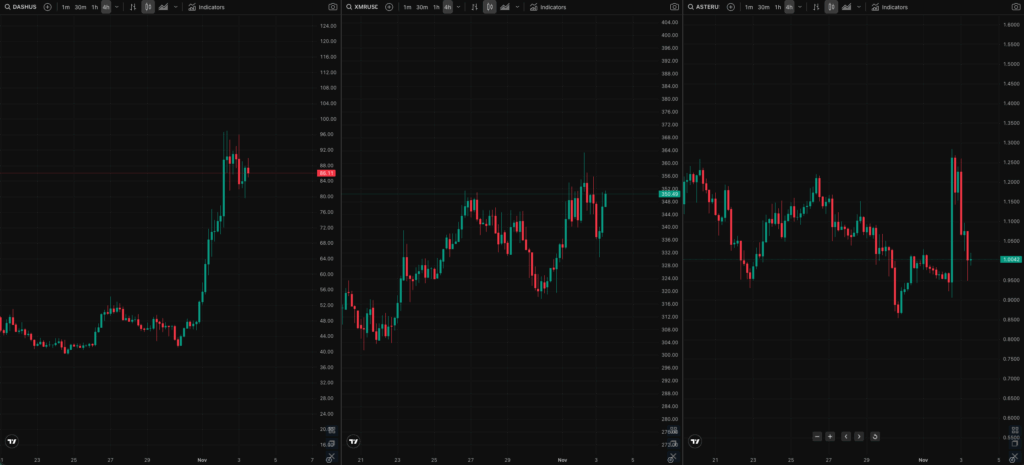Image resolution: width=1024 pixels, height=465 pixels.
Task: Click the grid layout icon at ASTER chart corner
Action: click(x=1015, y=430)
